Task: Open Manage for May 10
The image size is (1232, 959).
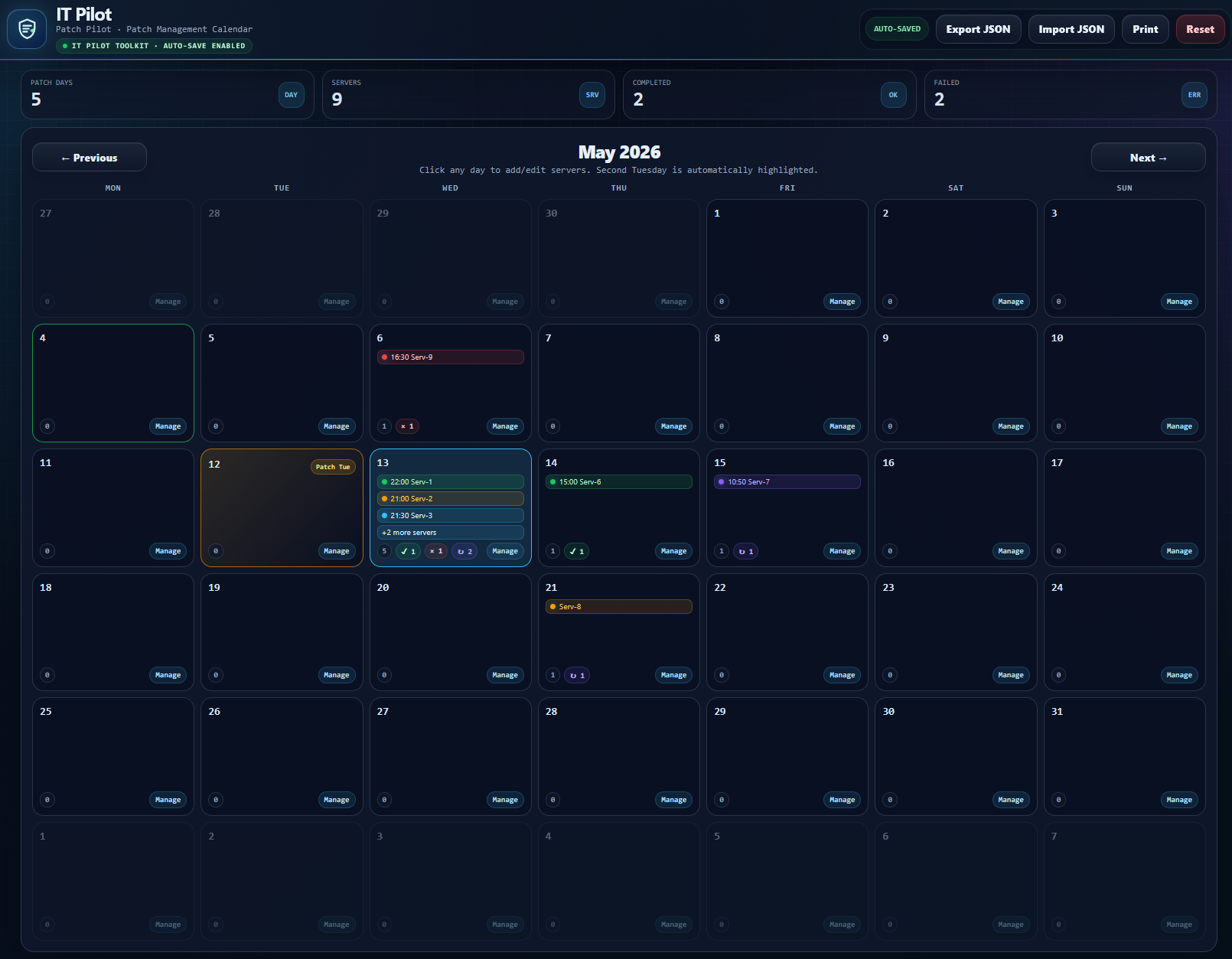Action: (x=1179, y=426)
